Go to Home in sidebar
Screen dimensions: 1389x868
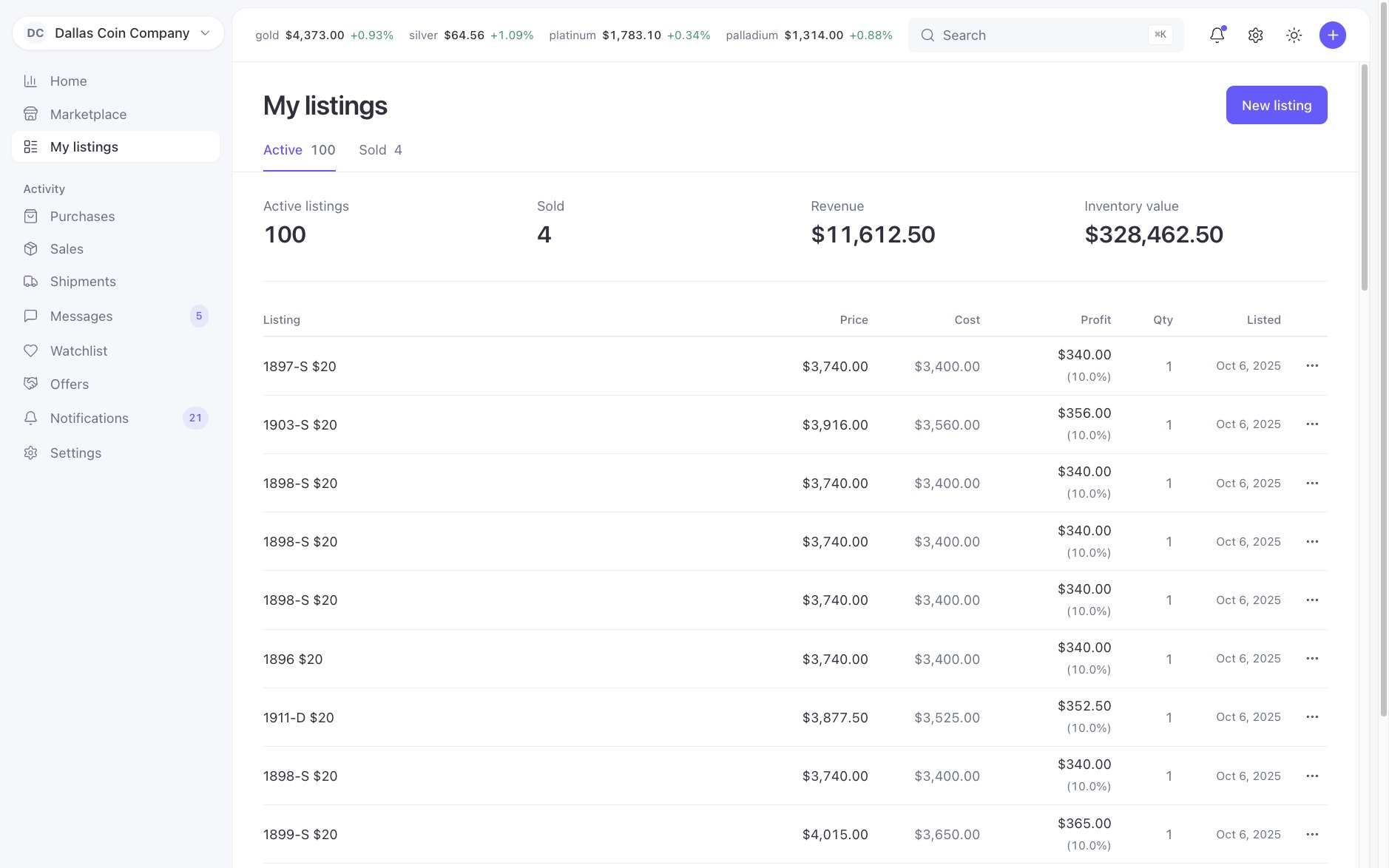pos(115,81)
